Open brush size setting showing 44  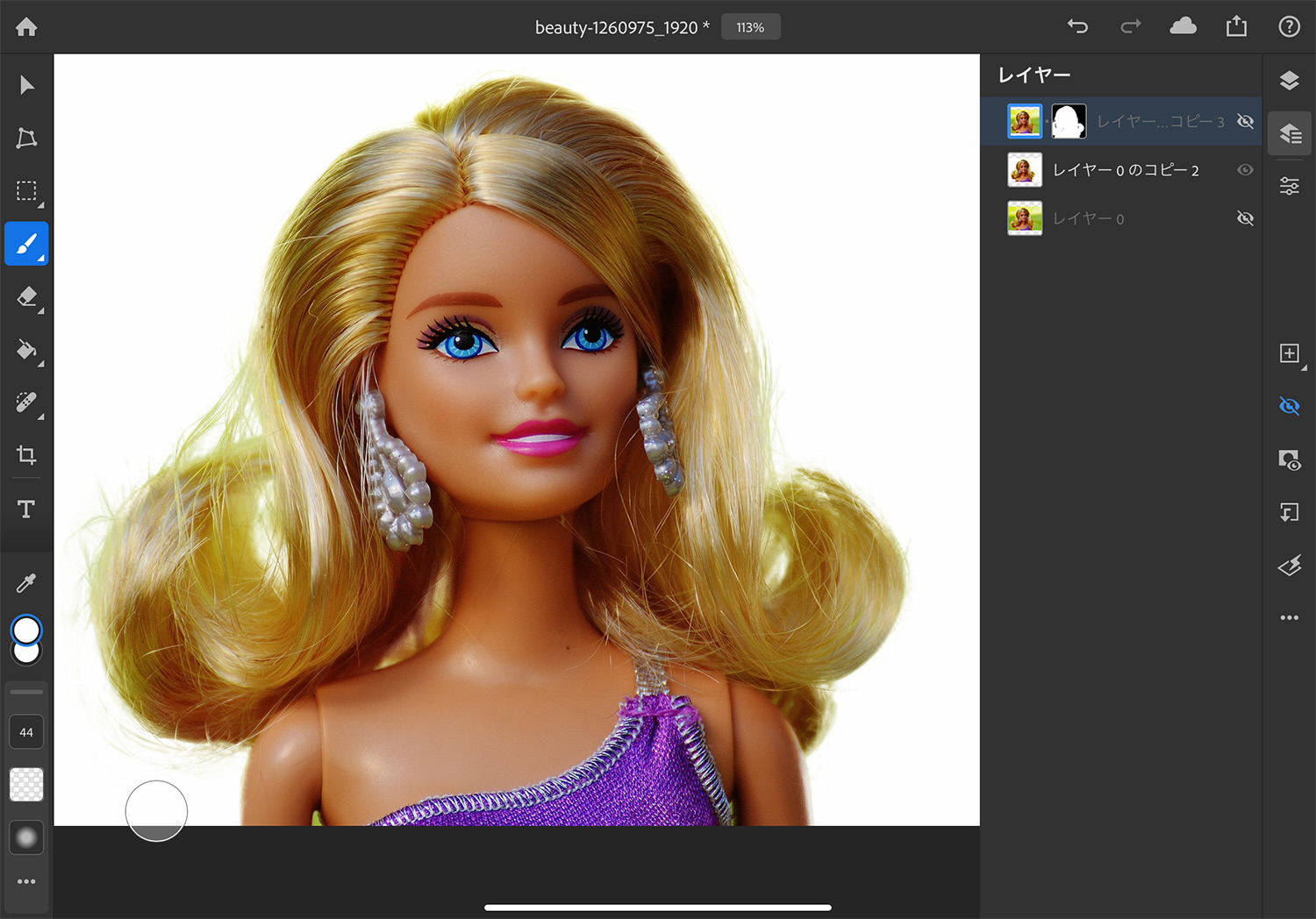26,732
